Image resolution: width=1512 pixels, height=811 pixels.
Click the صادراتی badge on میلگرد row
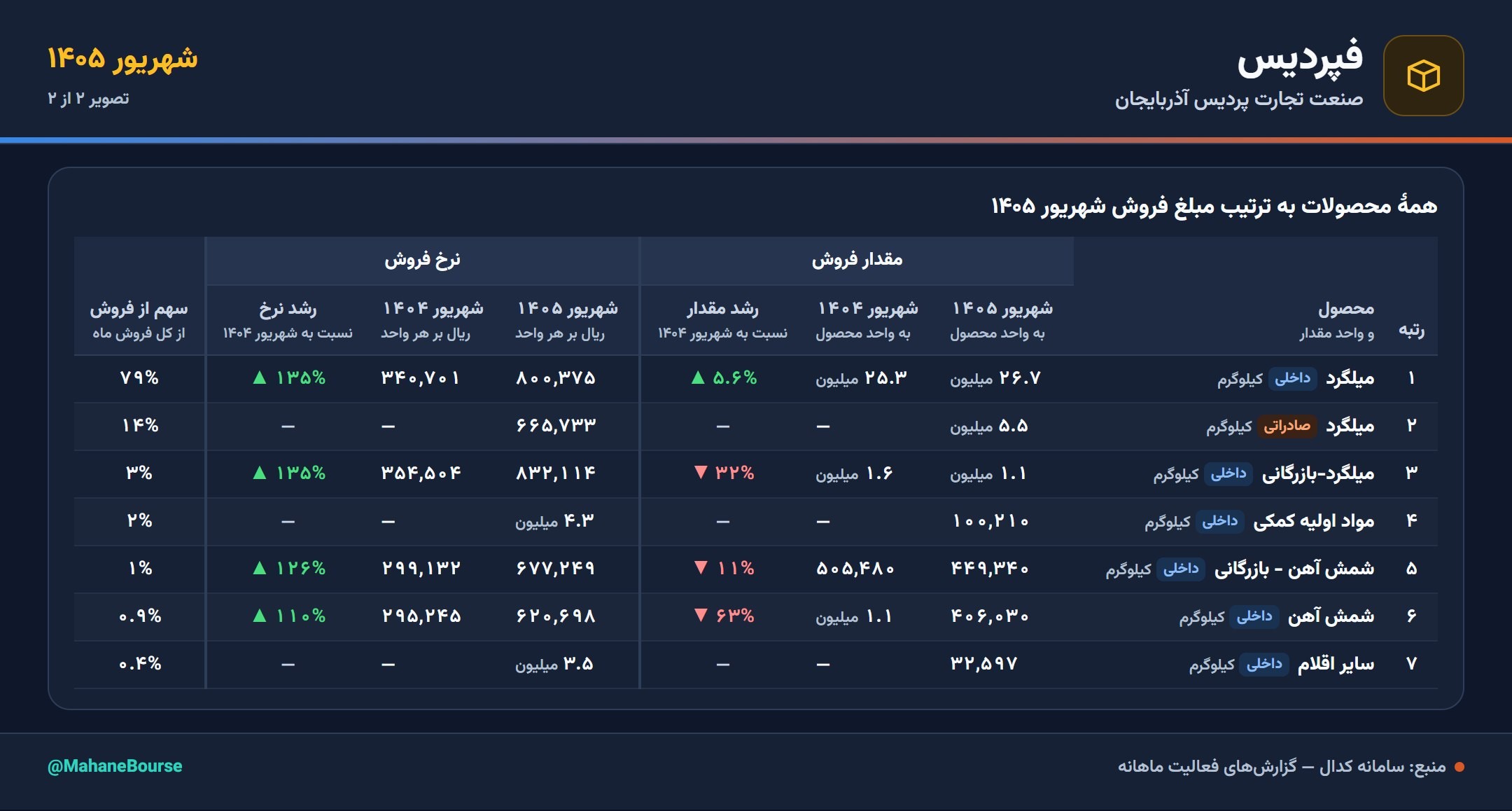[1287, 426]
